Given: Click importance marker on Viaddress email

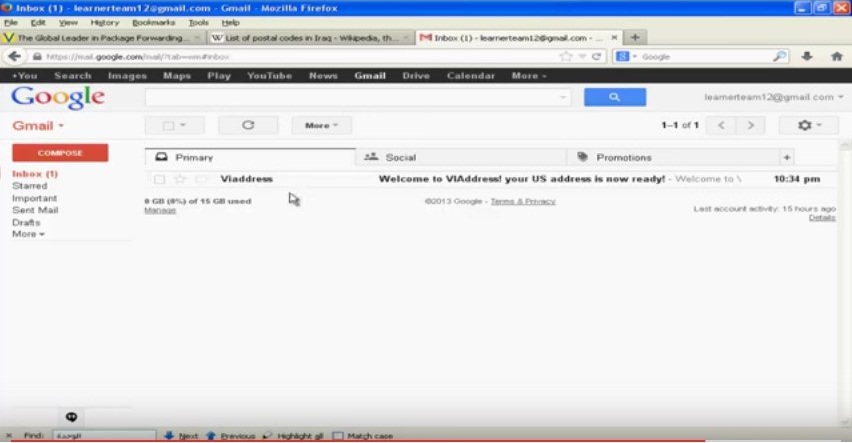Looking at the screenshot, I should tap(201, 179).
